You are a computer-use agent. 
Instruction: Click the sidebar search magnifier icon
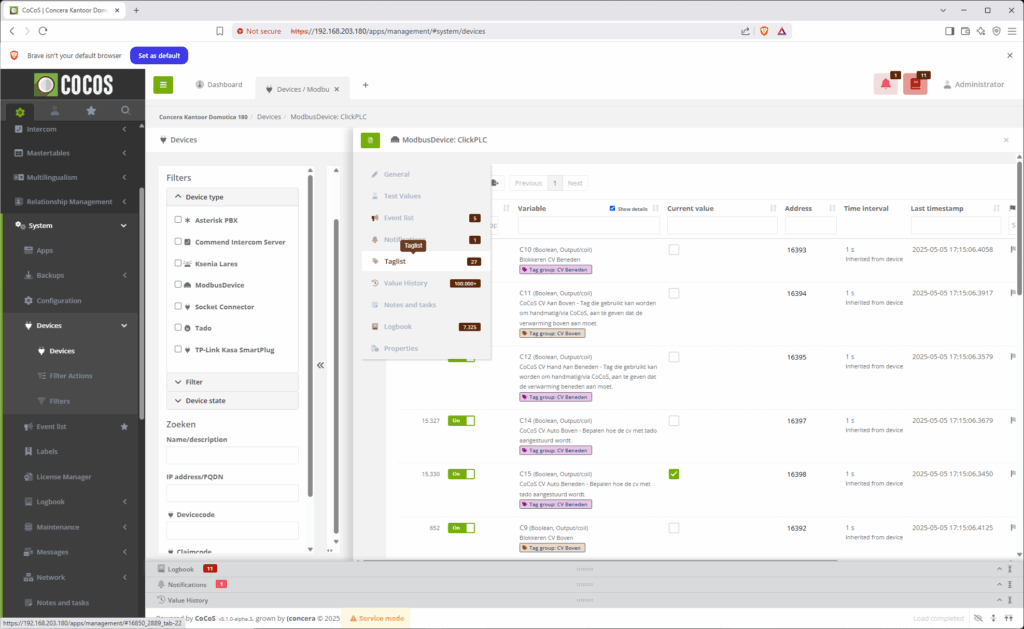click(x=125, y=111)
